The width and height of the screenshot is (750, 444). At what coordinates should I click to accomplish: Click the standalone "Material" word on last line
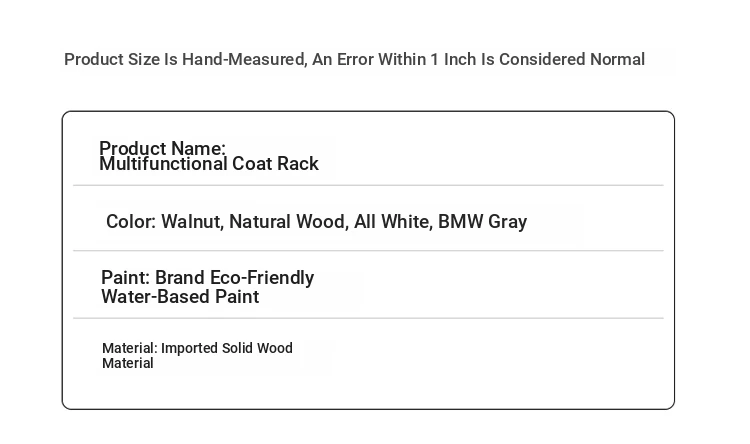(127, 364)
